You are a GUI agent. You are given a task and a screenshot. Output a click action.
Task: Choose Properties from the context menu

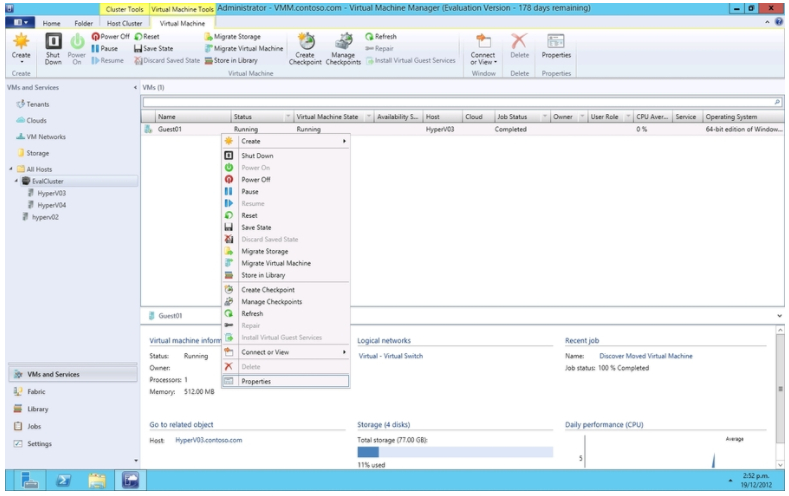(x=286, y=381)
